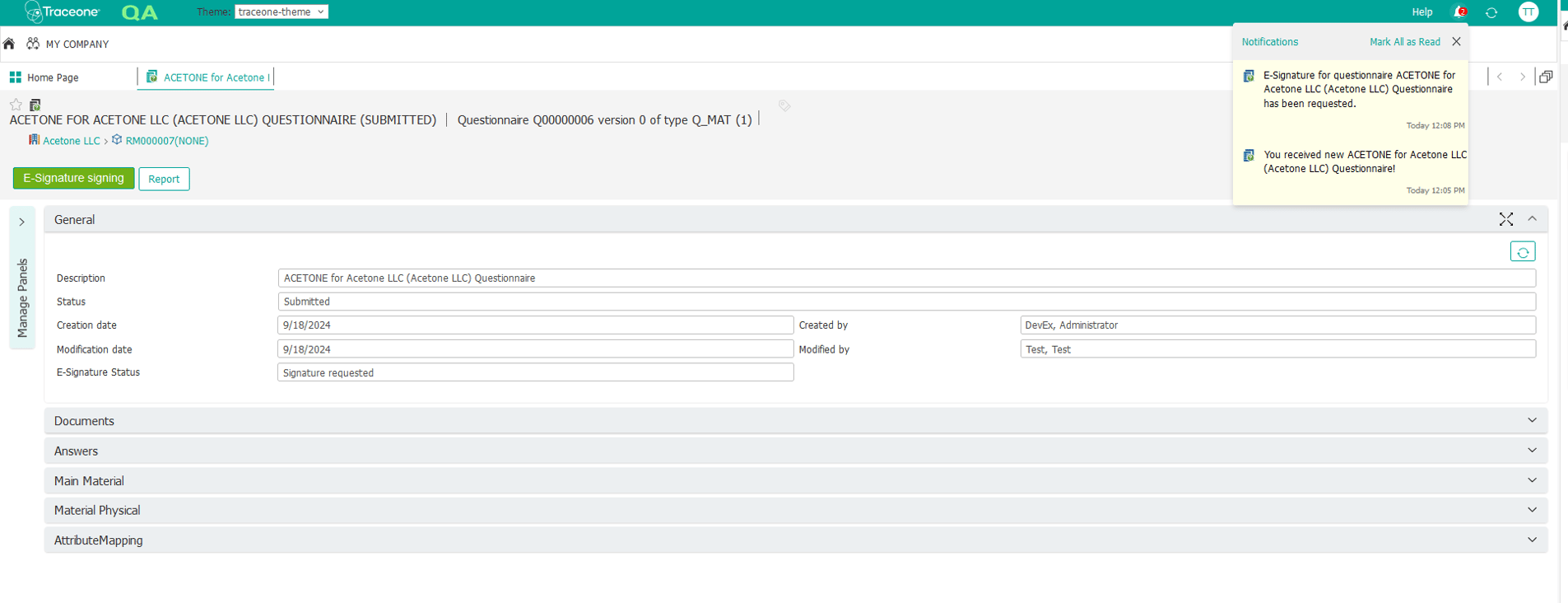The height and width of the screenshot is (603, 1568).
Task: Click the Description field
Action: (x=906, y=278)
